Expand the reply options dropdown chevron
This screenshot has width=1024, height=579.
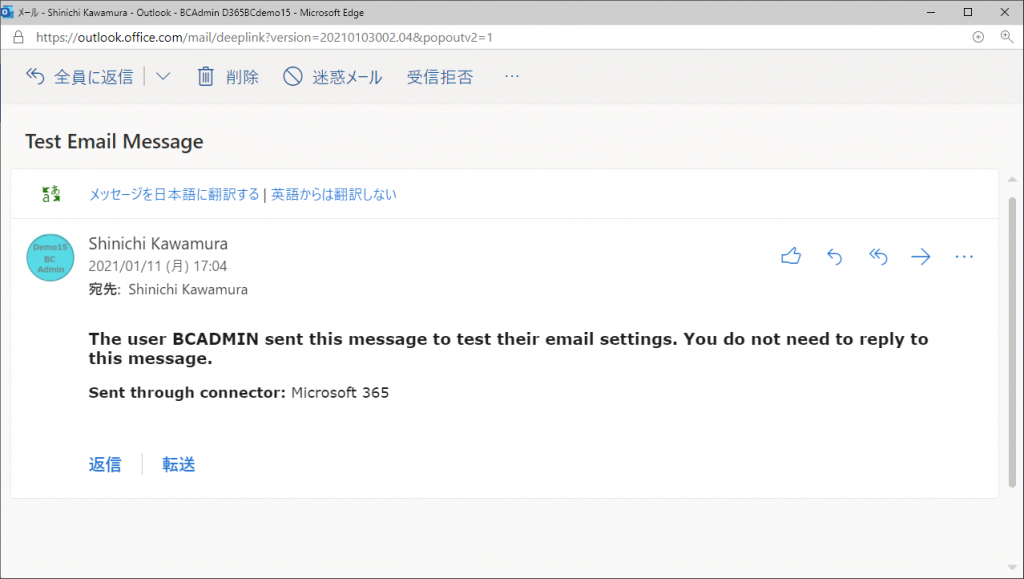coord(163,76)
